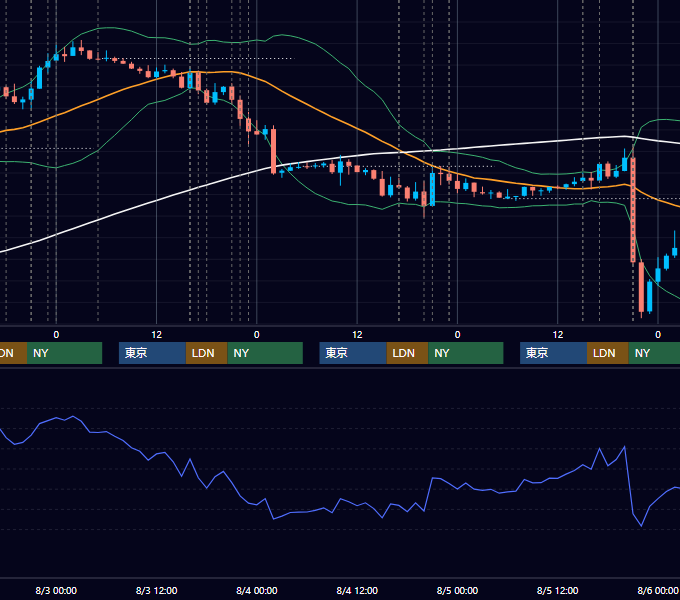680x600 pixels.
Task: Click the hour label 12 above 8/3 12:00
Action: click(157, 335)
